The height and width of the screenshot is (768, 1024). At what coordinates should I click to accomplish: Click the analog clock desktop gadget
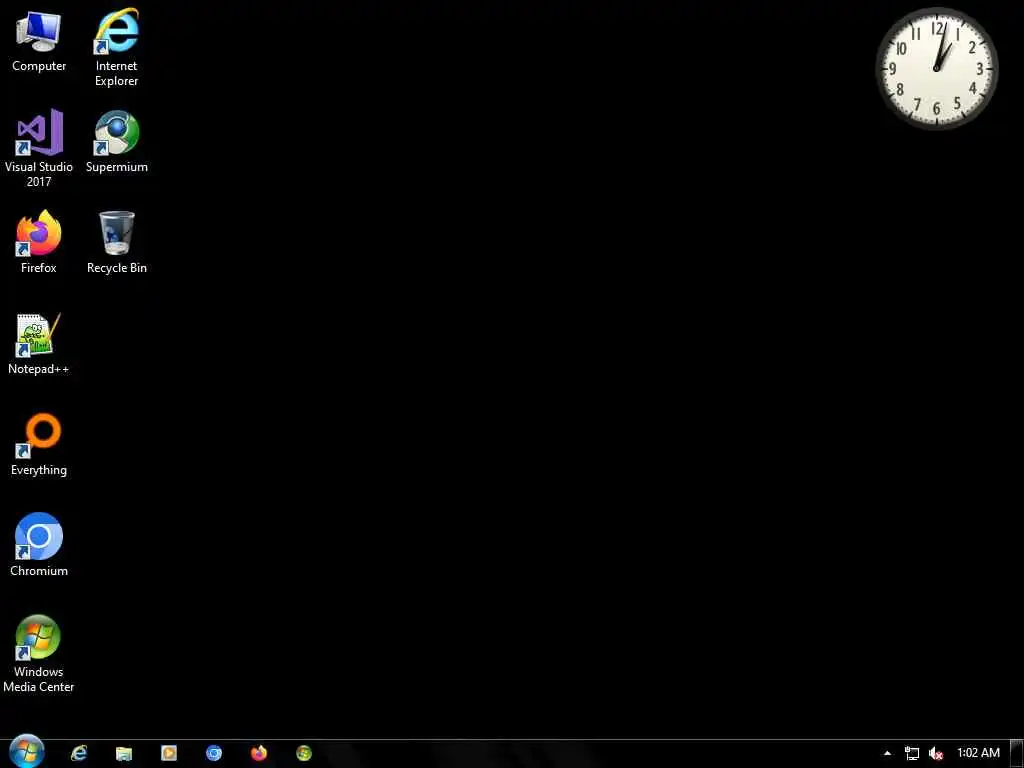936,68
